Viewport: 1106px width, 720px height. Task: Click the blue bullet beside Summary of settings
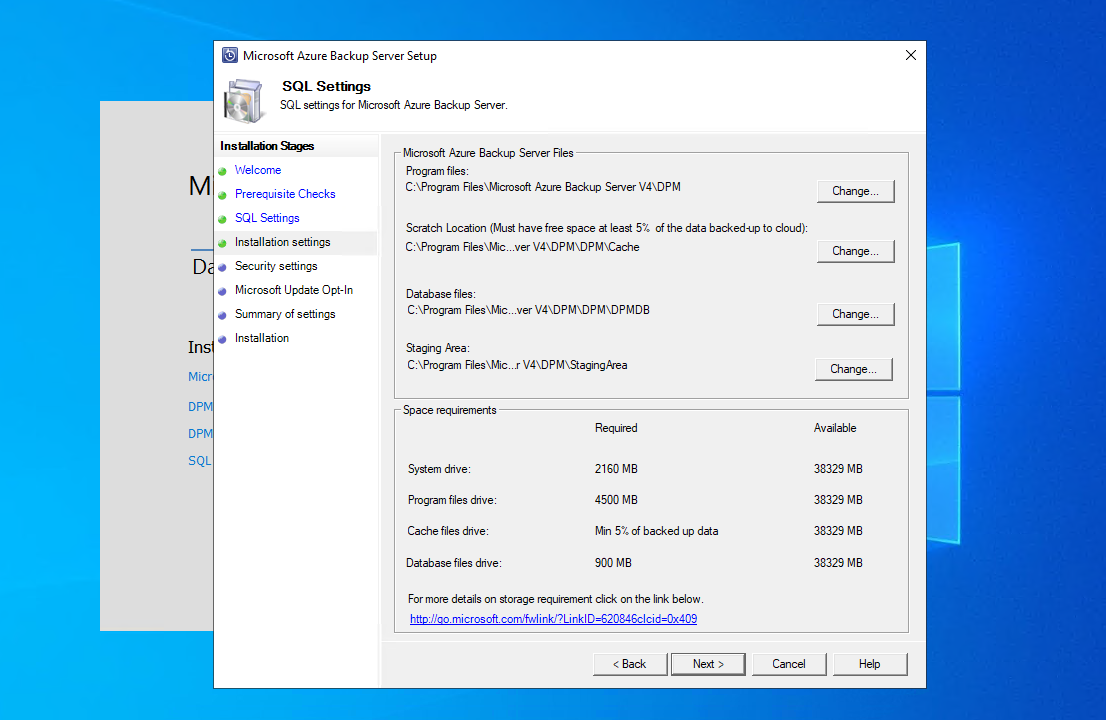pyautogui.click(x=222, y=315)
